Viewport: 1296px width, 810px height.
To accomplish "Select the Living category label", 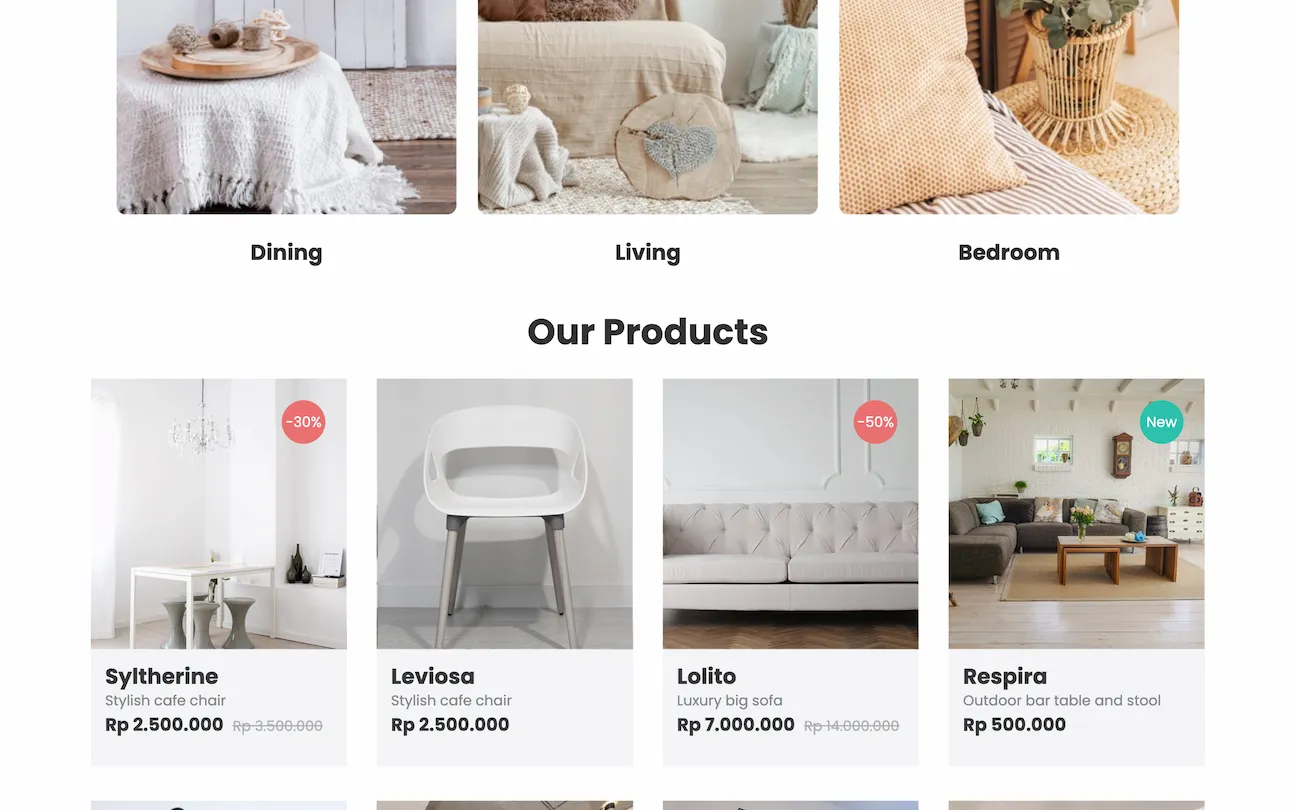I will click(x=647, y=253).
